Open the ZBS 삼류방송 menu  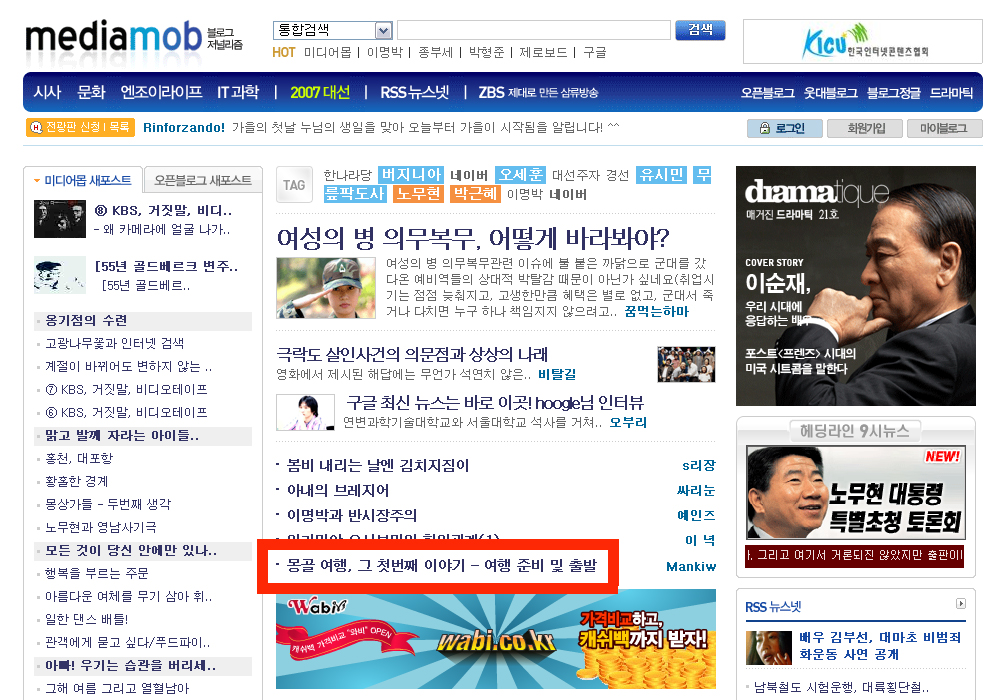tap(538, 92)
